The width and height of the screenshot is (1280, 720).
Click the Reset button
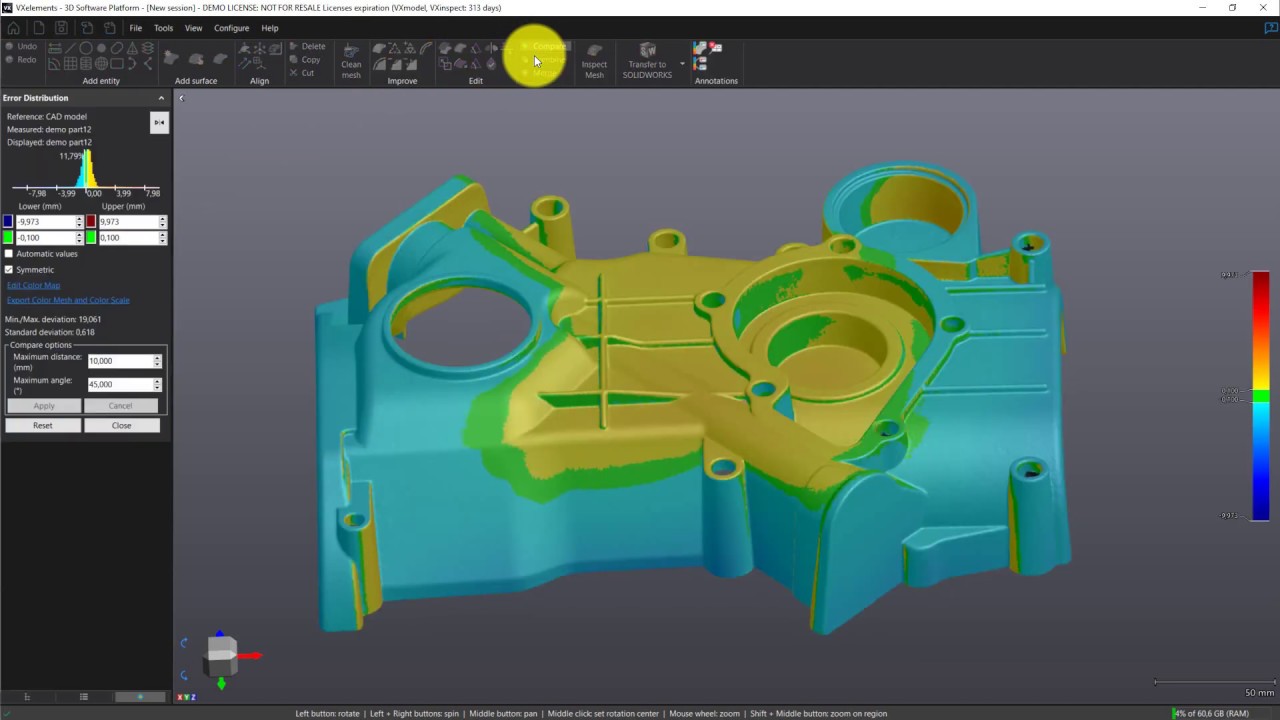pos(42,425)
